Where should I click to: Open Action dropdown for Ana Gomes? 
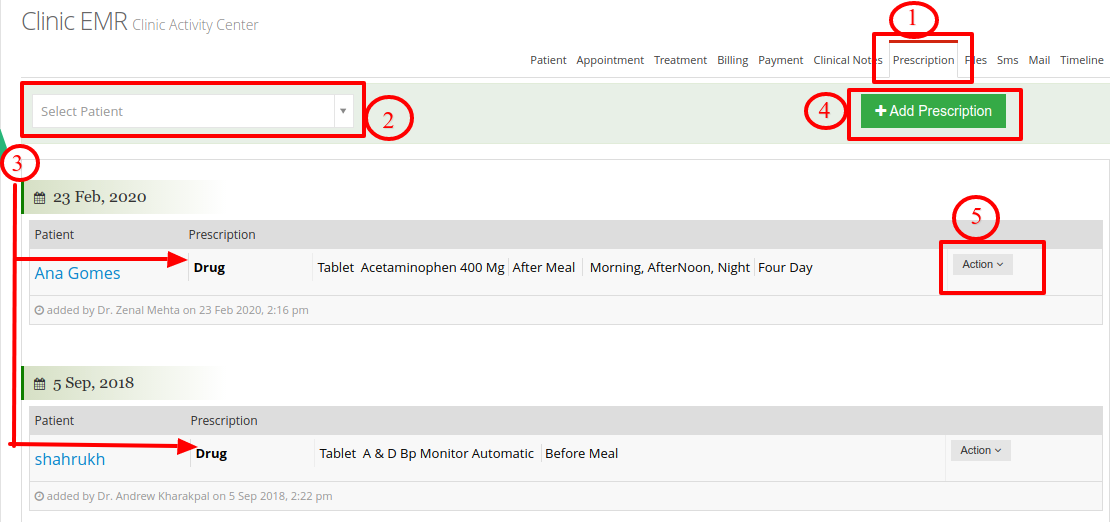[982, 264]
